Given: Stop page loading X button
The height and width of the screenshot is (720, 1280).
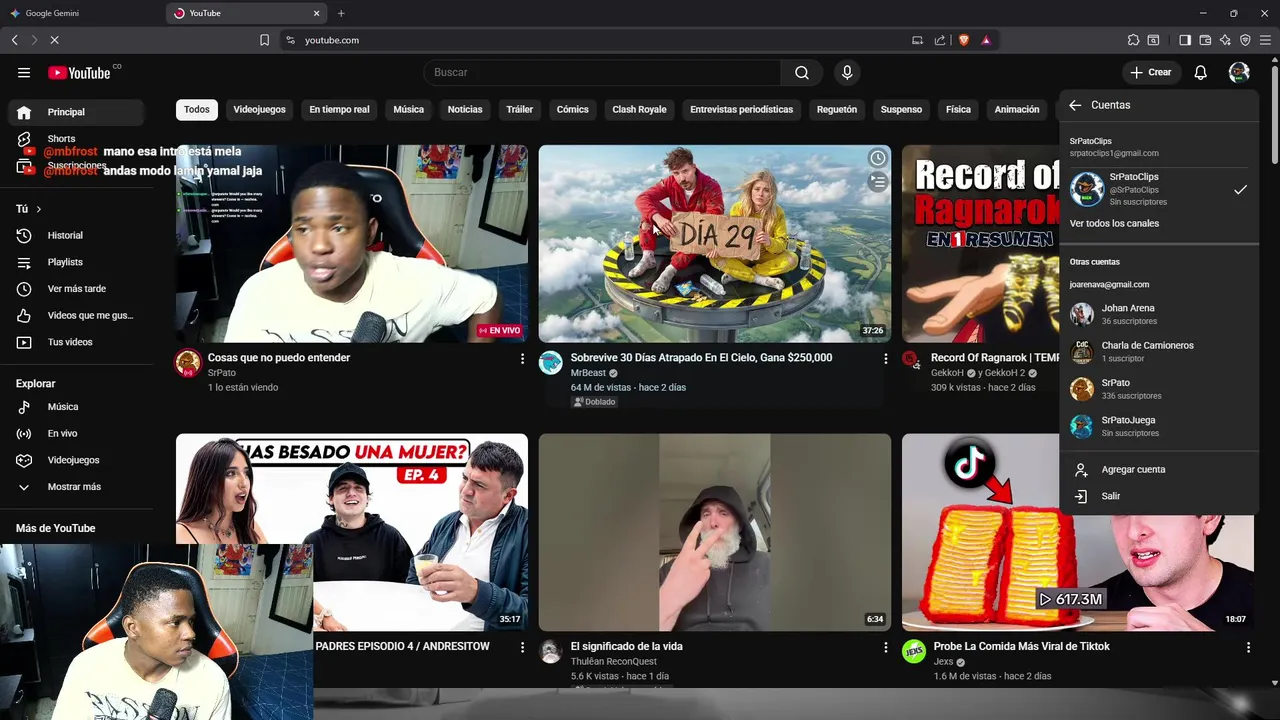Looking at the screenshot, I should tap(54, 40).
